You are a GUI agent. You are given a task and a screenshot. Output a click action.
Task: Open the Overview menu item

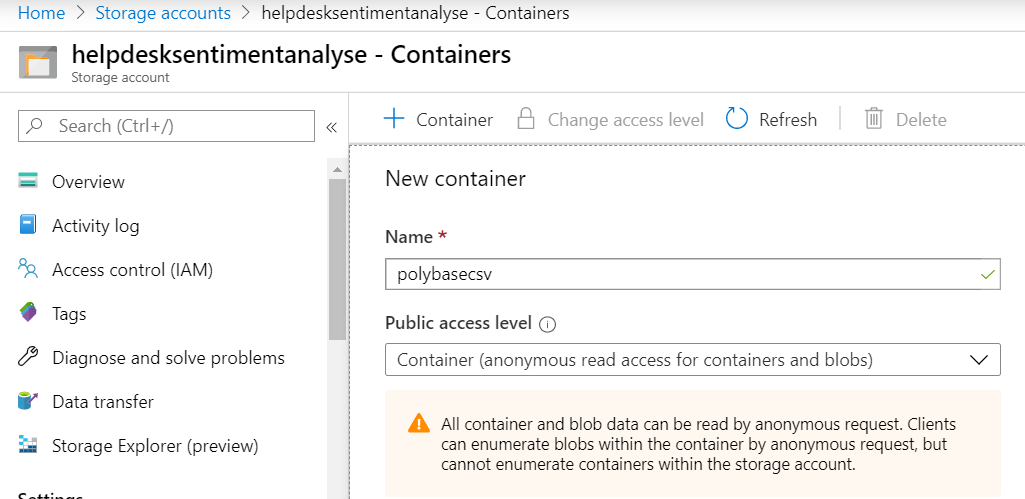pyautogui.click(x=88, y=182)
